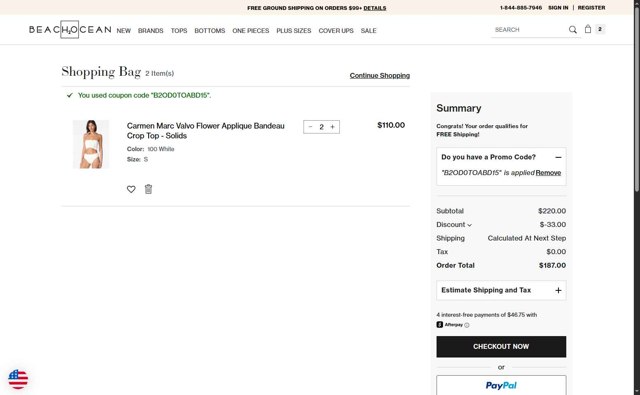Viewport: 640px width, 395px height.
Task: Open the BRANDS menu
Action: pos(151,31)
